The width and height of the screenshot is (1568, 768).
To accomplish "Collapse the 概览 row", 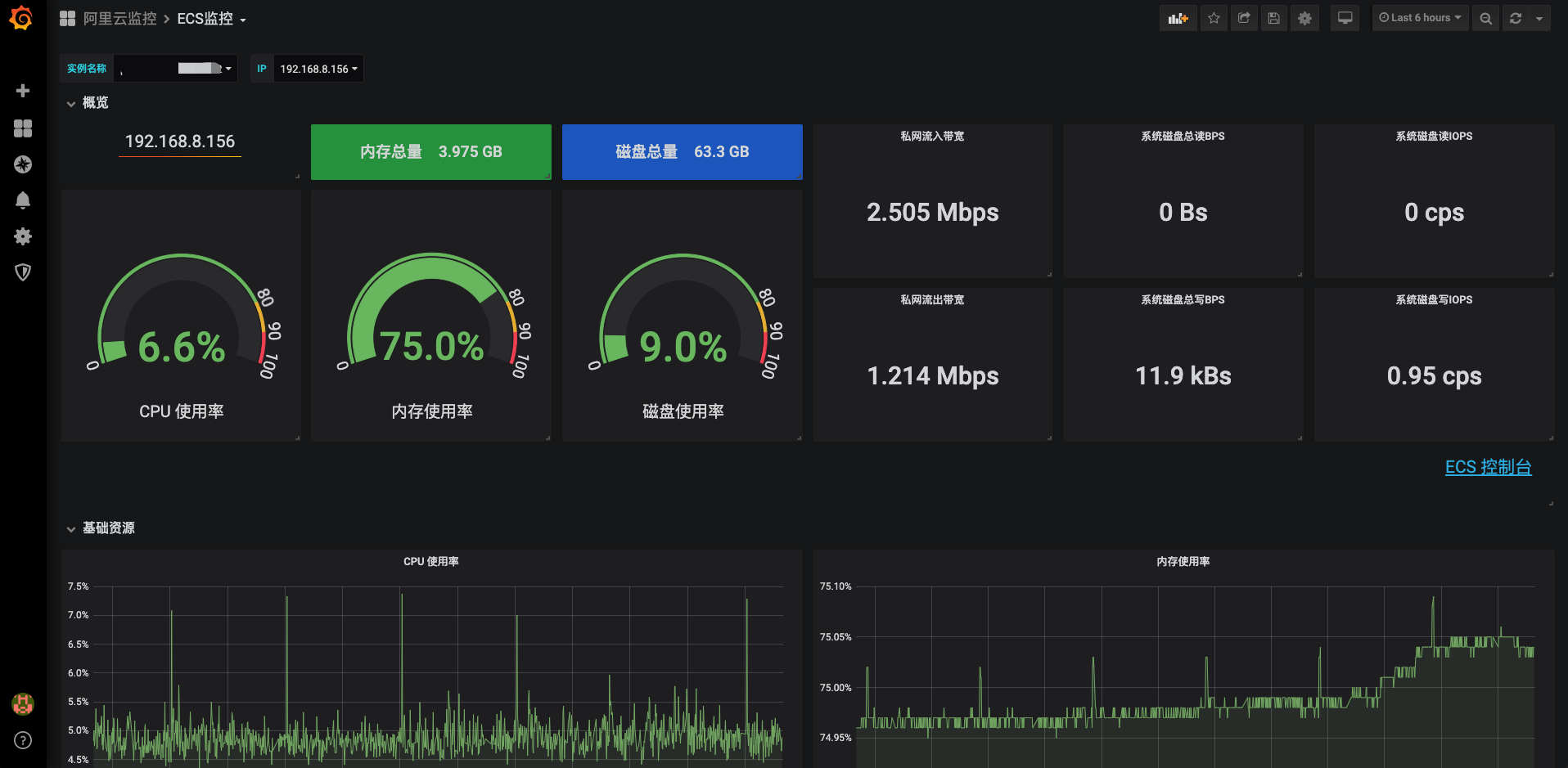I will (88, 102).
